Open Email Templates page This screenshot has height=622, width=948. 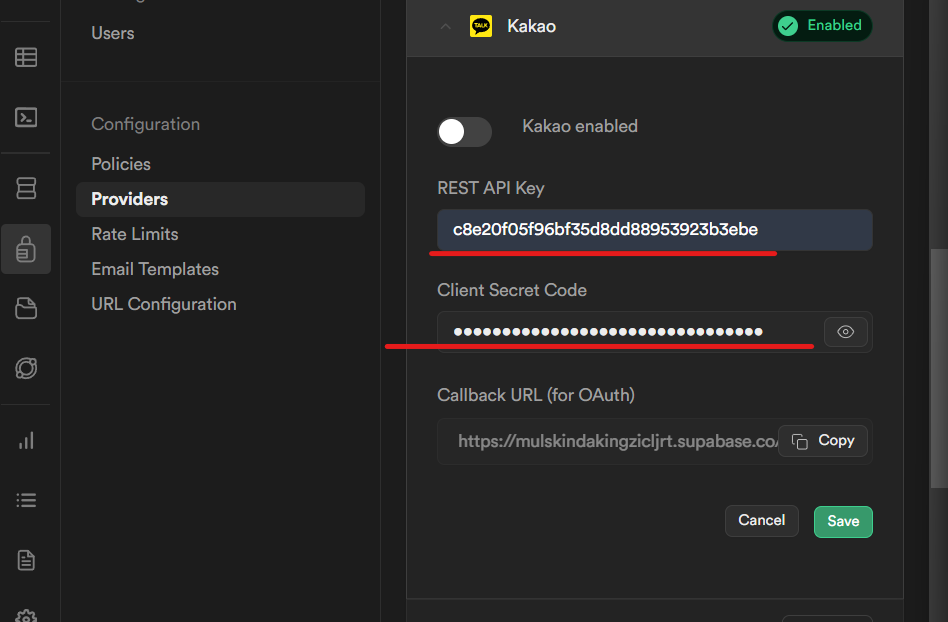tap(155, 269)
